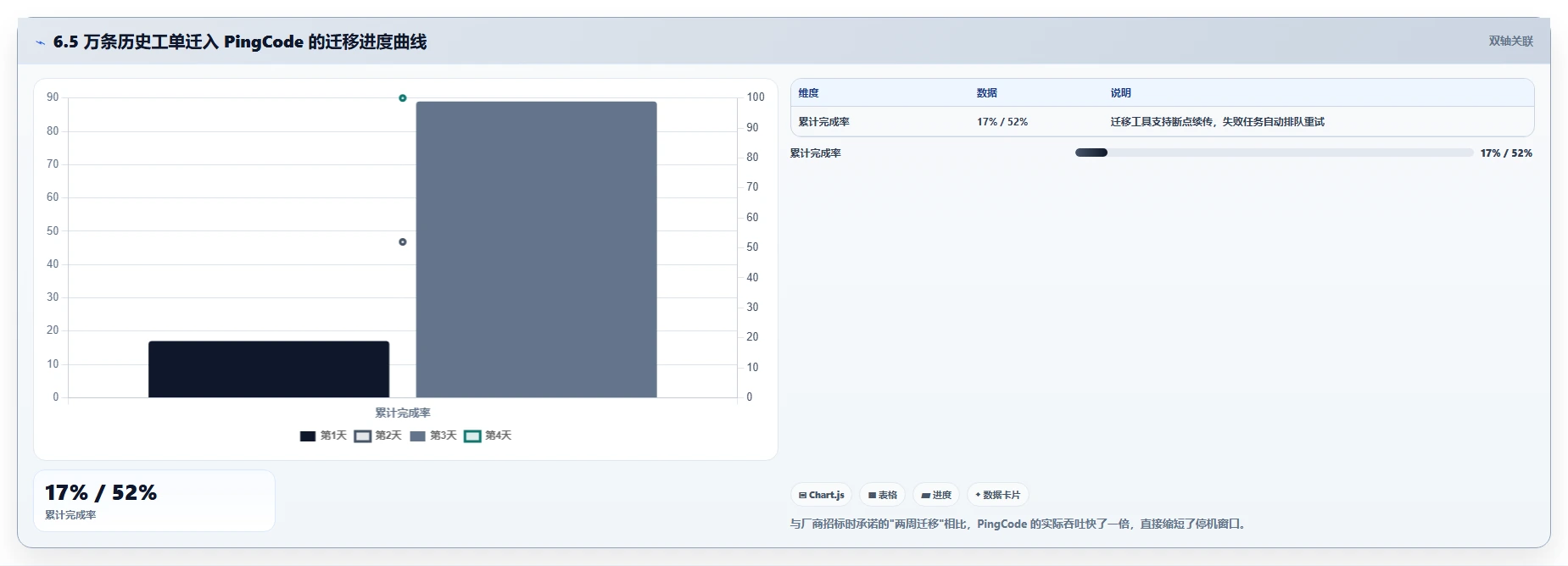Click the large 17% / 52% data card value
The image size is (1568, 566).
point(101,492)
